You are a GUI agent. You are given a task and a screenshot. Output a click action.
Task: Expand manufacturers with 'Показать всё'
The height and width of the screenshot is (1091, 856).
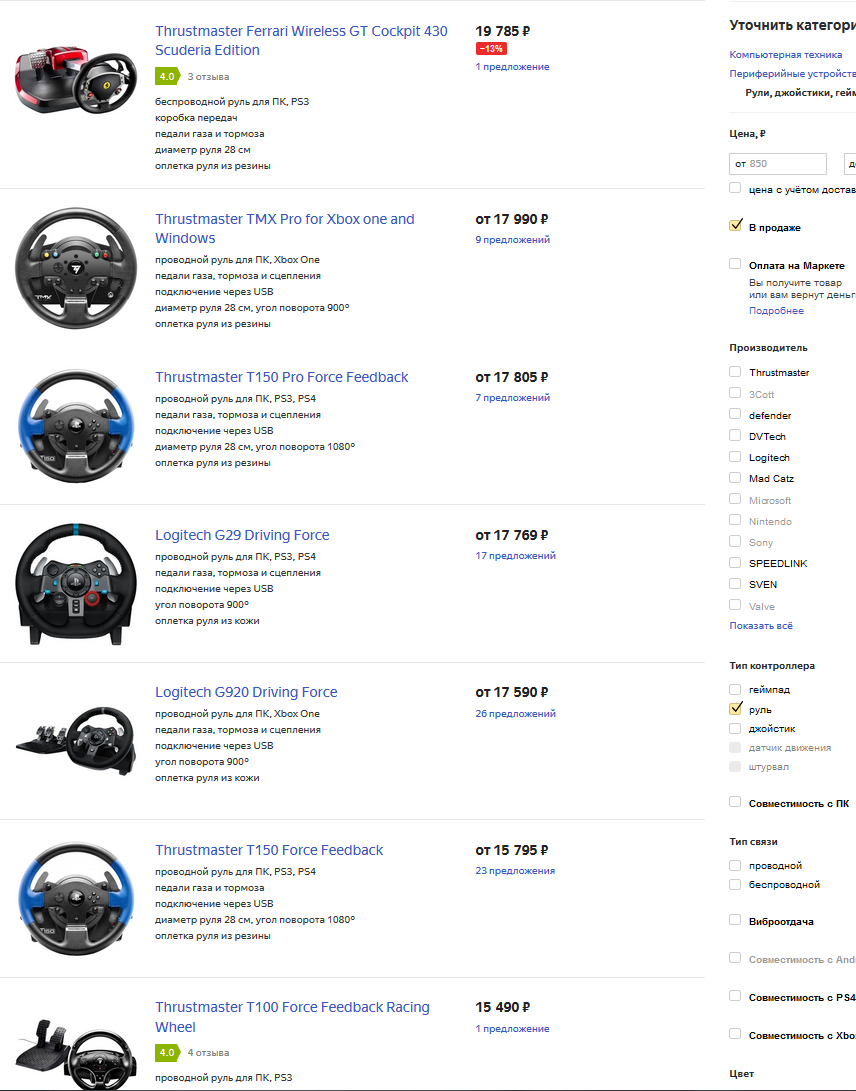click(761, 626)
